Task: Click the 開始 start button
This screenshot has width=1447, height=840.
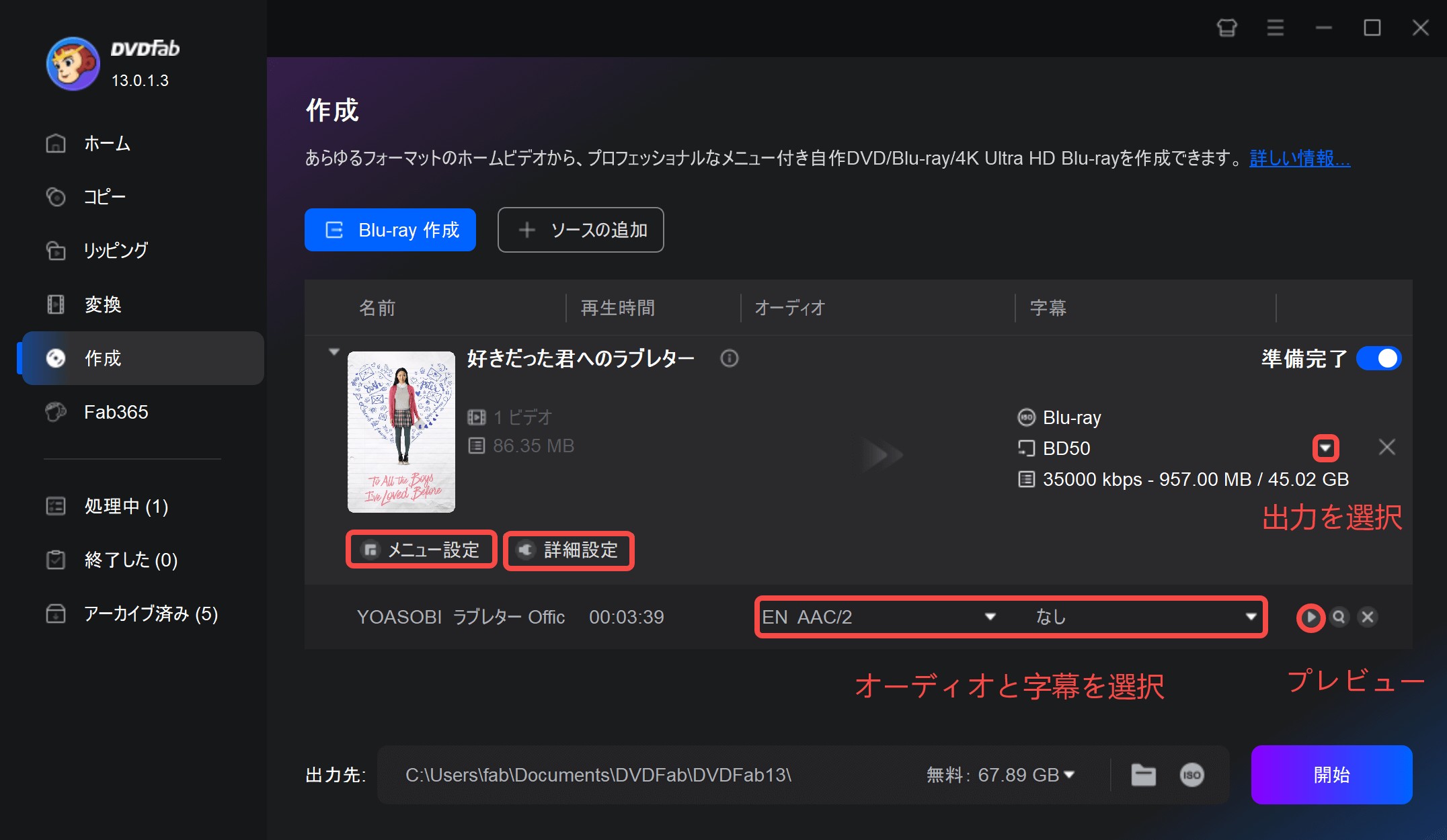Action: (x=1331, y=775)
